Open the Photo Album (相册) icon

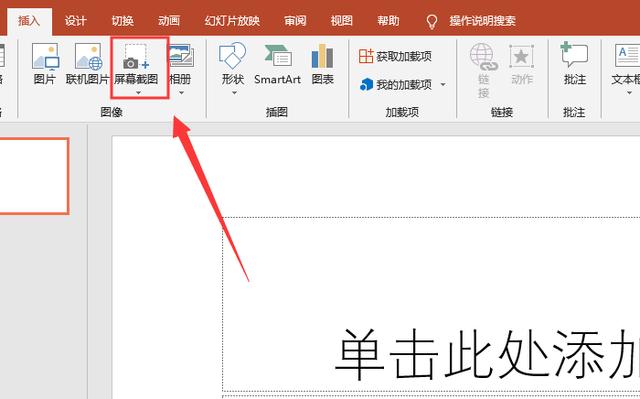click(181, 56)
